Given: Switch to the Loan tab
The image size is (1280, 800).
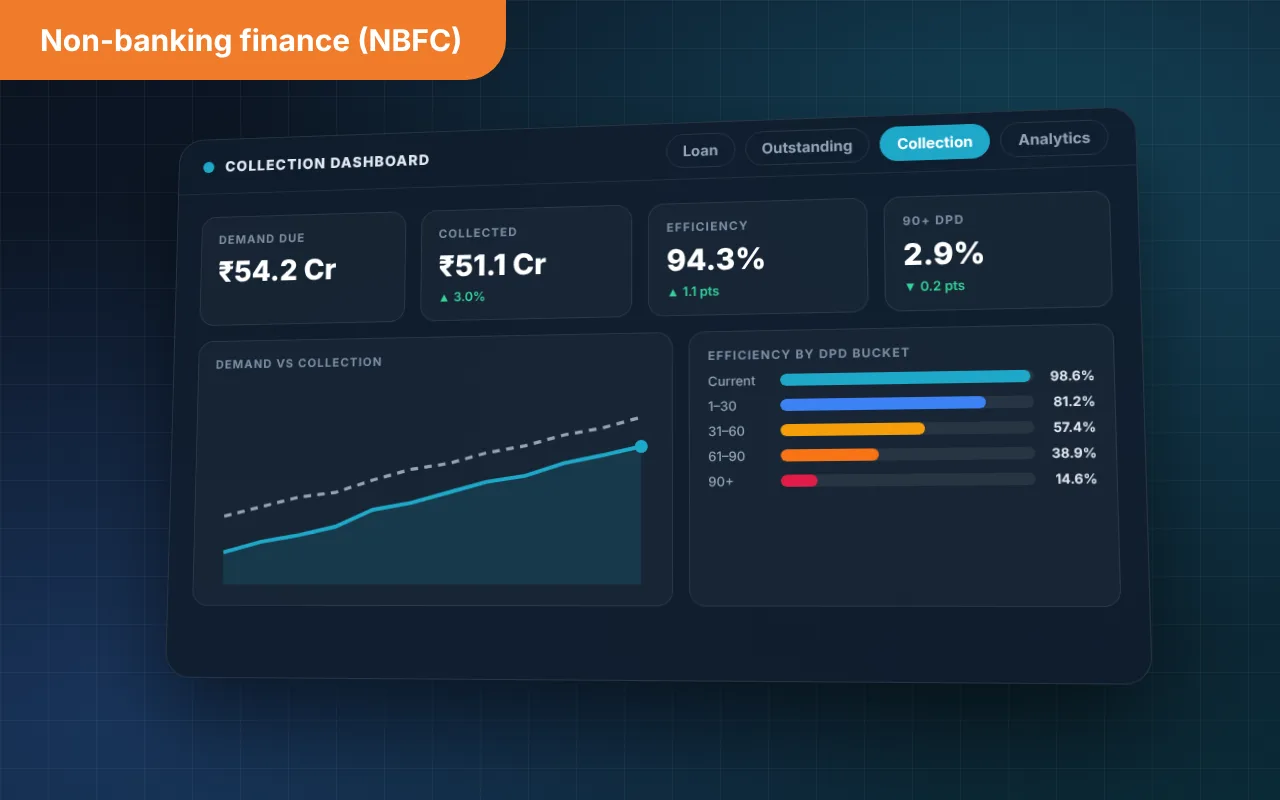Looking at the screenshot, I should [x=700, y=150].
